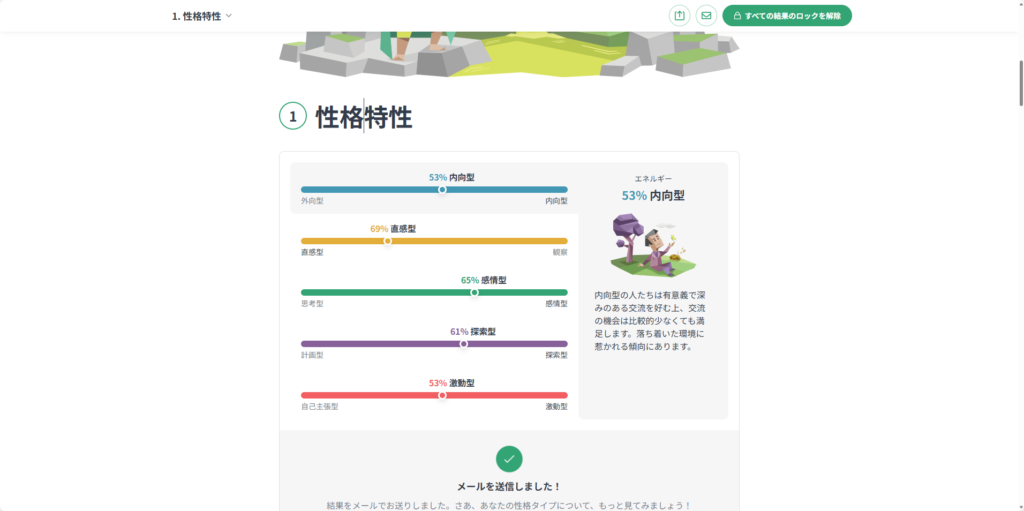
Task: Click すべての結果のロックを解除 button
Action: coord(787,16)
